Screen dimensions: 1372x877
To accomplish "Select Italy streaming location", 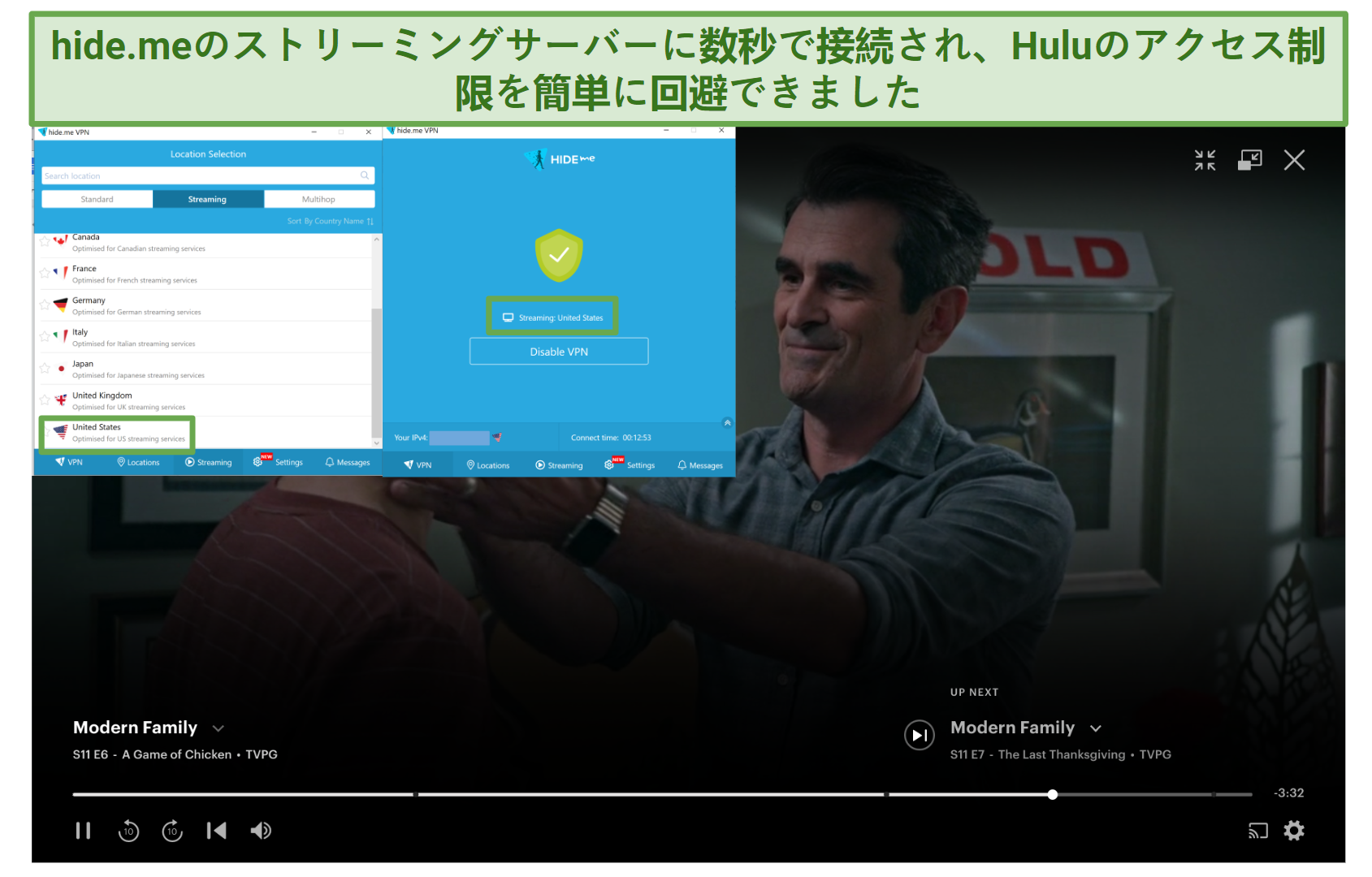I will click(x=203, y=337).
